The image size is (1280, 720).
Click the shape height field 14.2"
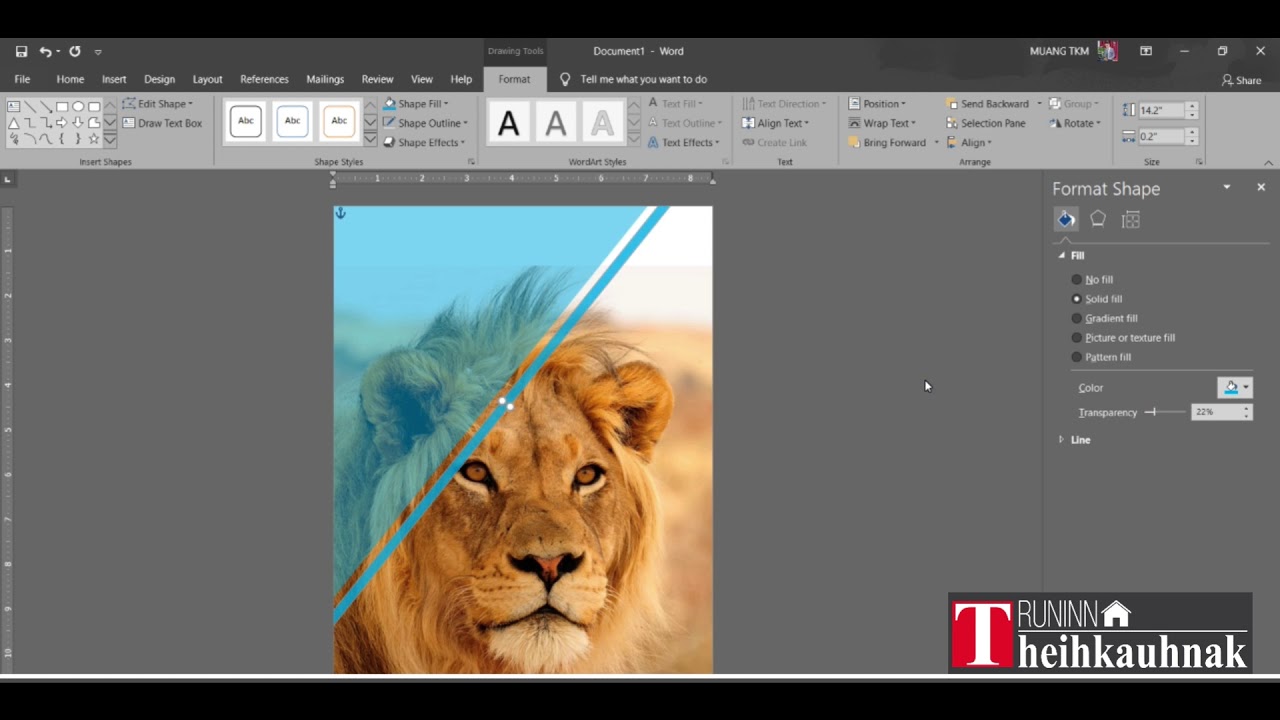1161,111
